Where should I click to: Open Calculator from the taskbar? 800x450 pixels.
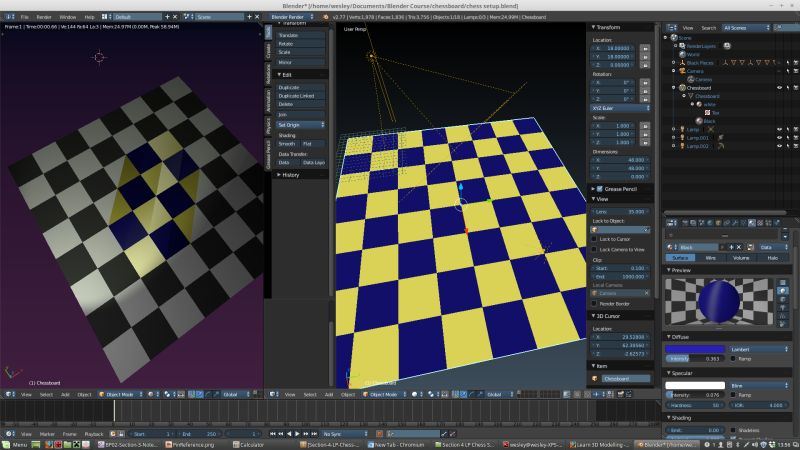249,445
